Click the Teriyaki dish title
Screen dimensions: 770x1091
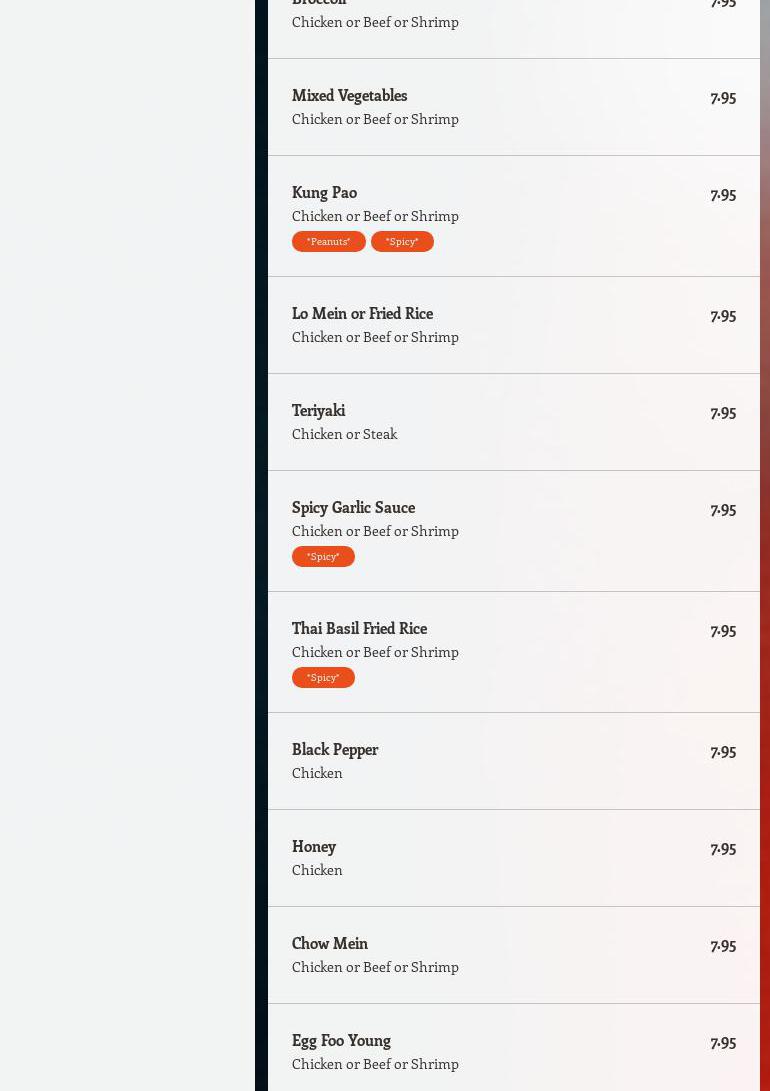pyautogui.click(x=318, y=410)
